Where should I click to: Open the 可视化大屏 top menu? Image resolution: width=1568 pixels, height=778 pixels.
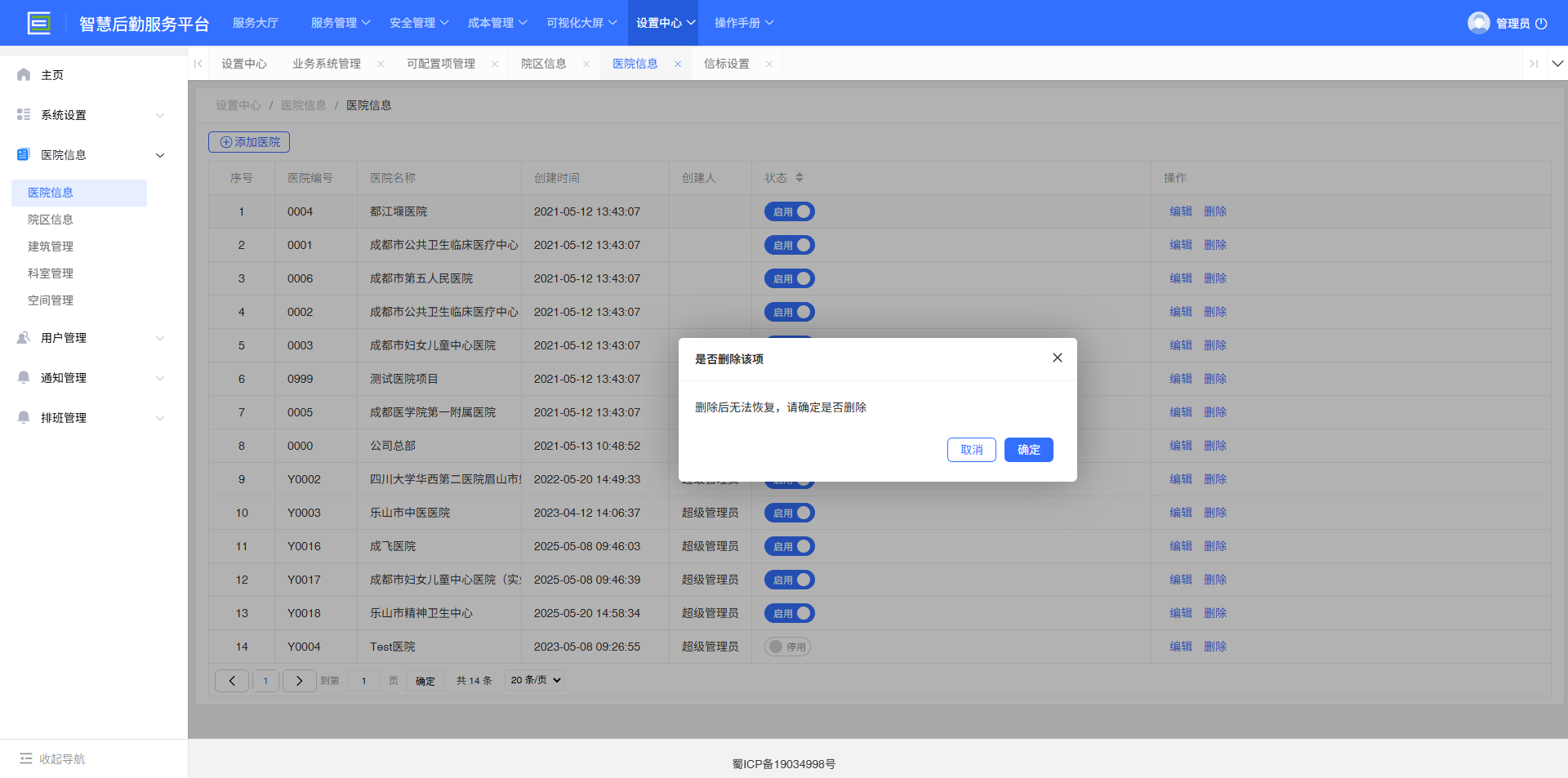pyautogui.click(x=581, y=23)
